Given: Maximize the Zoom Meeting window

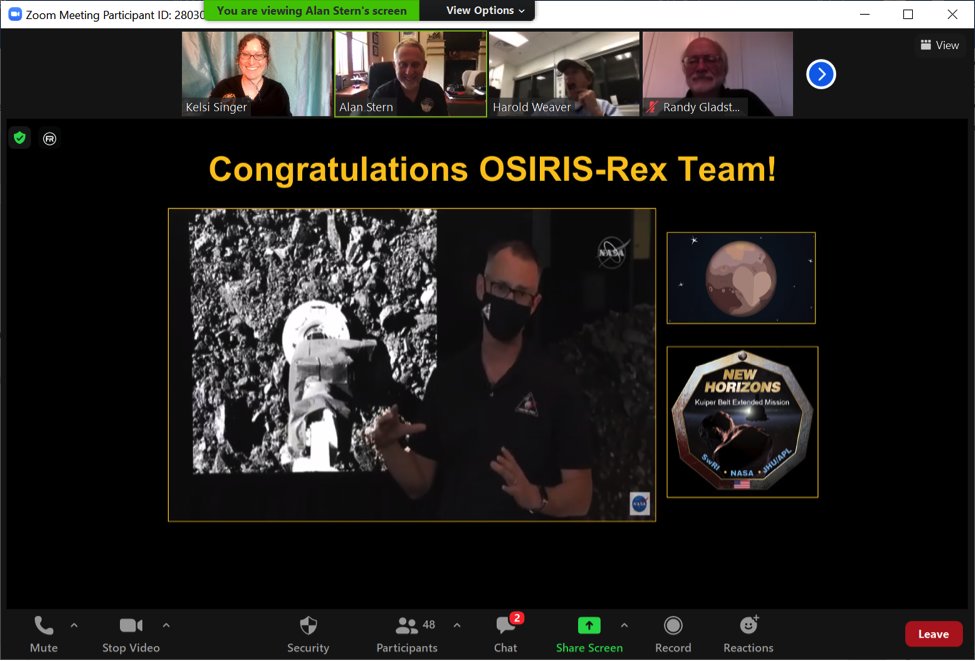Looking at the screenshot, I should coord(908,14).
